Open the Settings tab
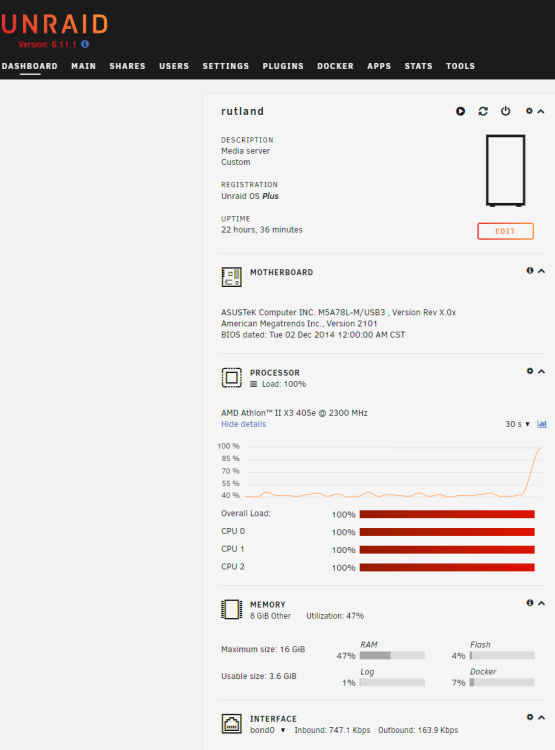The height and width of the screenshot is (750, 555). tap(226, 66)
